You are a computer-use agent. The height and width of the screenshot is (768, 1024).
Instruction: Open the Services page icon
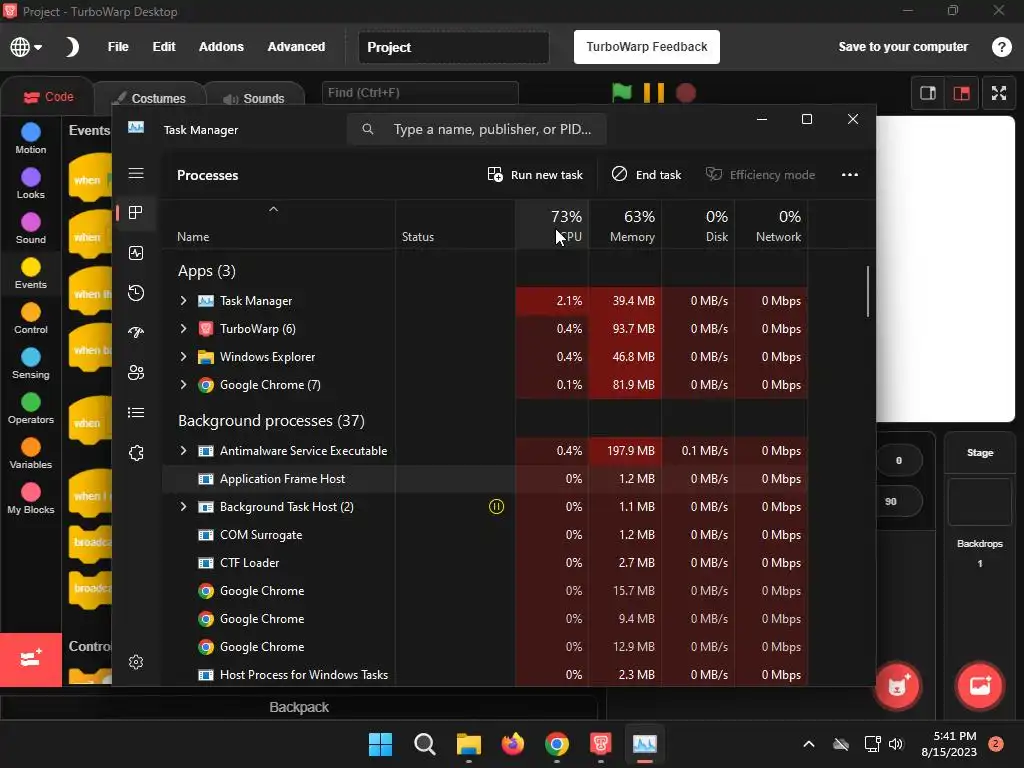(136, 453)
